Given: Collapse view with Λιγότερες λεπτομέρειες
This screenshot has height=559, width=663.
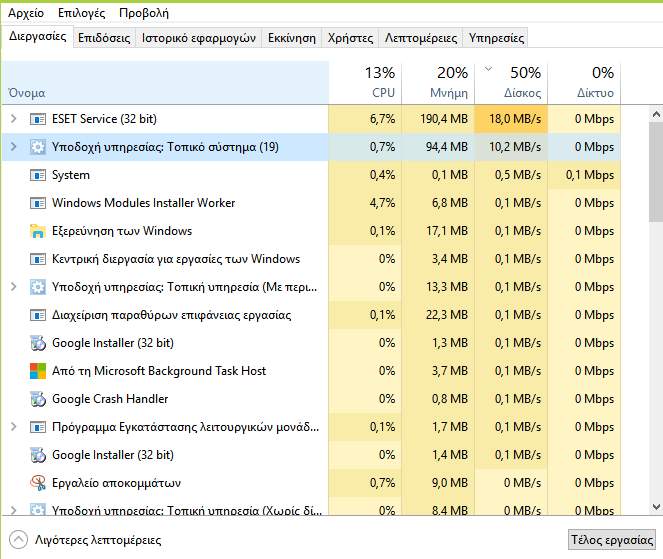Looking at the screenshot, I should click(x=86, y=539).
